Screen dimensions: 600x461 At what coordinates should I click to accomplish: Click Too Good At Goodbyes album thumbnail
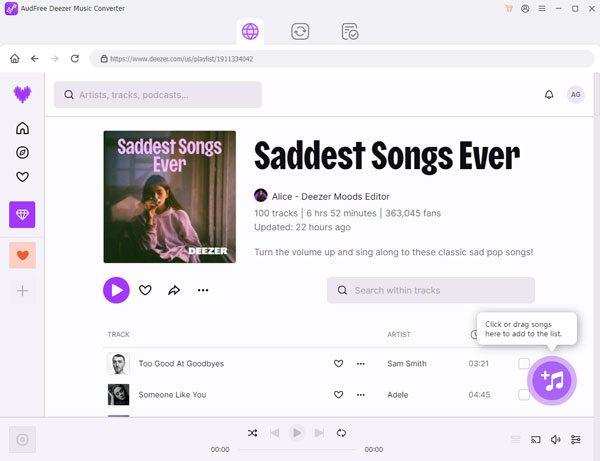tap(119, 363)
